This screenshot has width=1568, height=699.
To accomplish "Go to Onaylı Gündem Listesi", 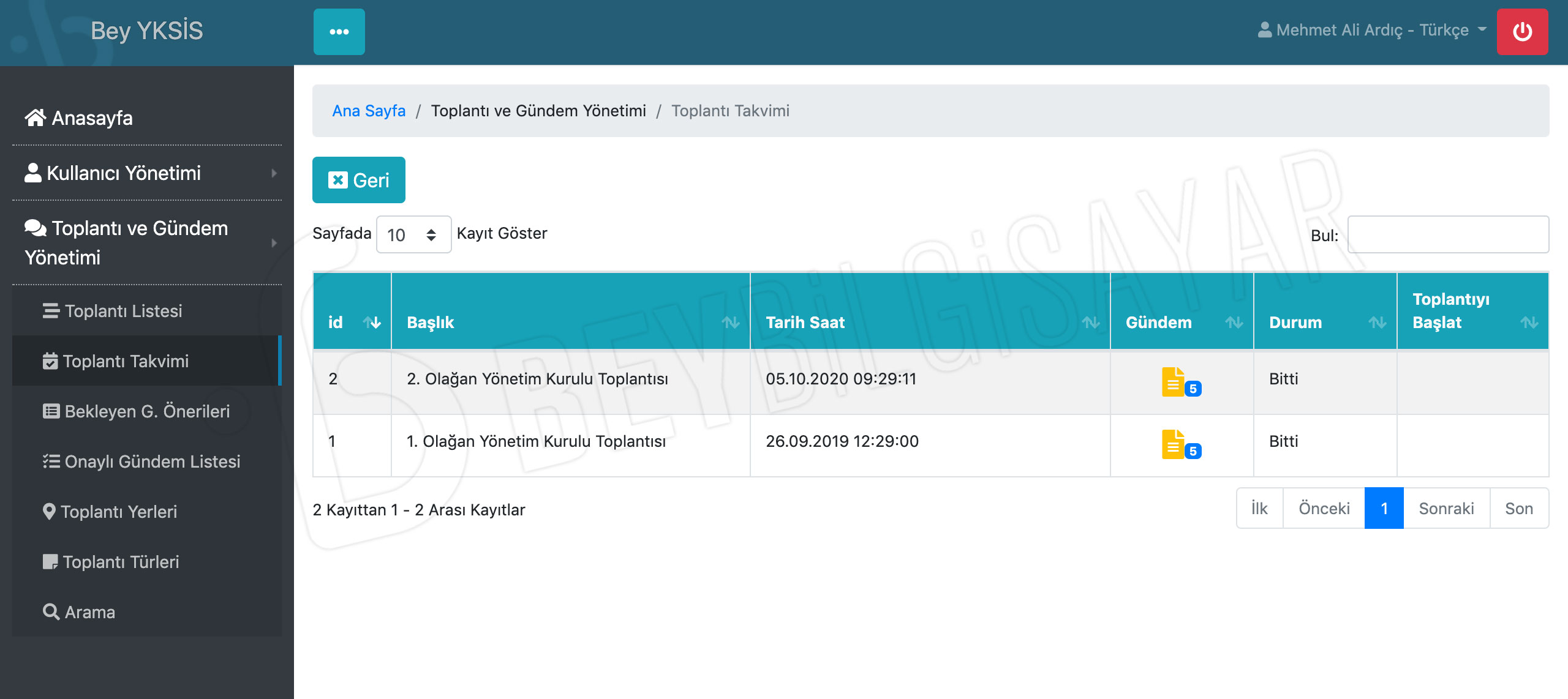I will coord(152,462).
